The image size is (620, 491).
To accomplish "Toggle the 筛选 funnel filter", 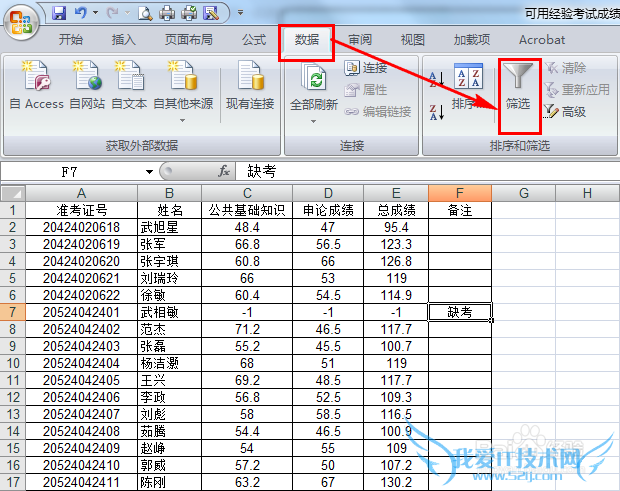I will [518, 87].
